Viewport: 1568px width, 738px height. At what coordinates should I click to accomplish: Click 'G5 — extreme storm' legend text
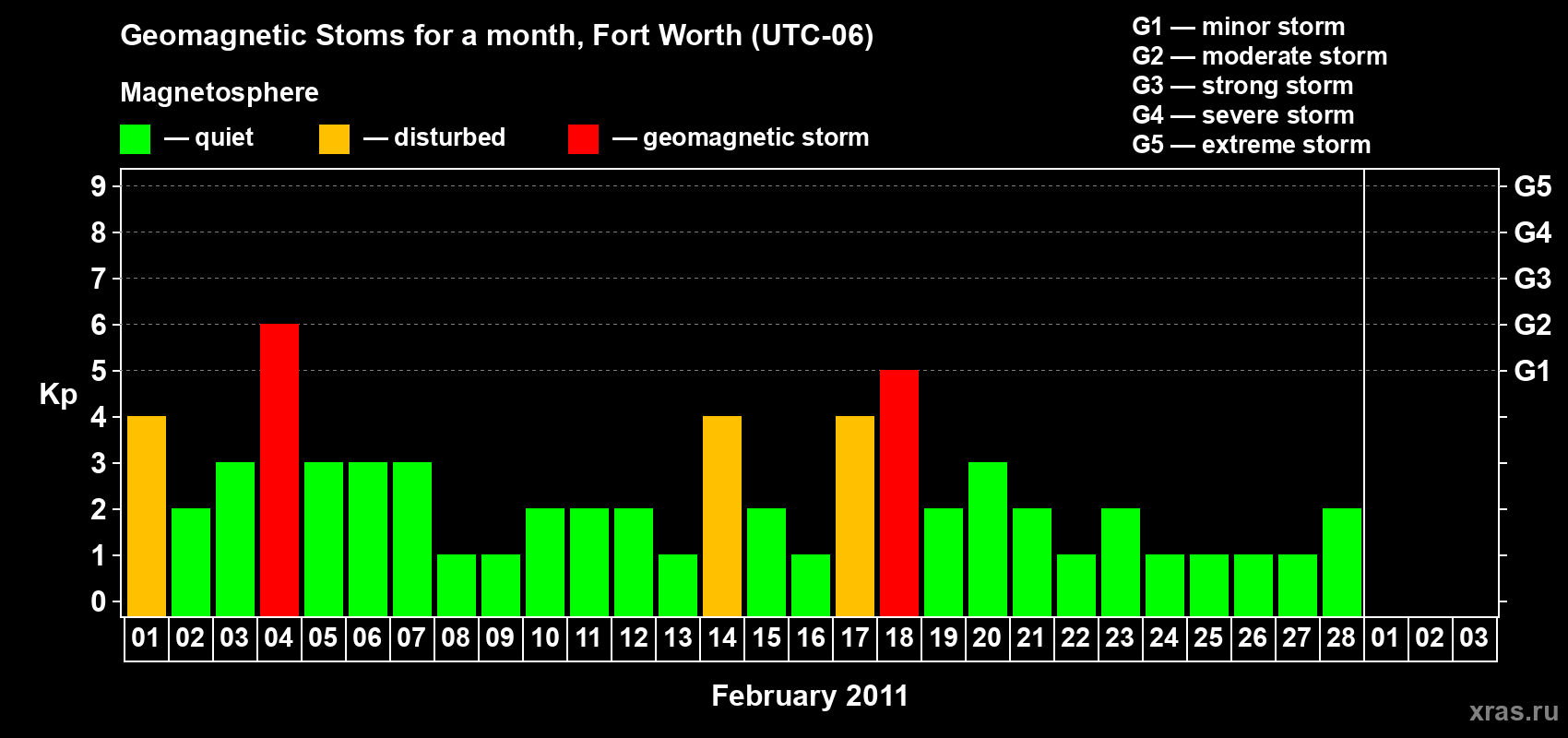[x=1251, y=145]
